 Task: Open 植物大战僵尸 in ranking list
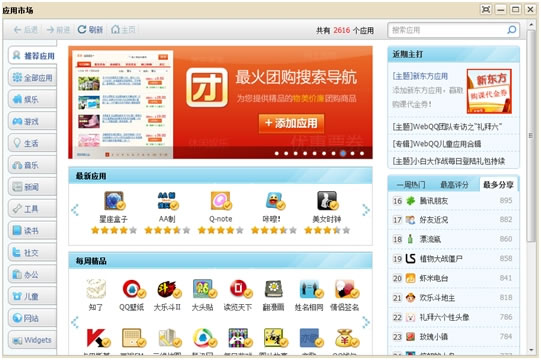click(453, 259)
